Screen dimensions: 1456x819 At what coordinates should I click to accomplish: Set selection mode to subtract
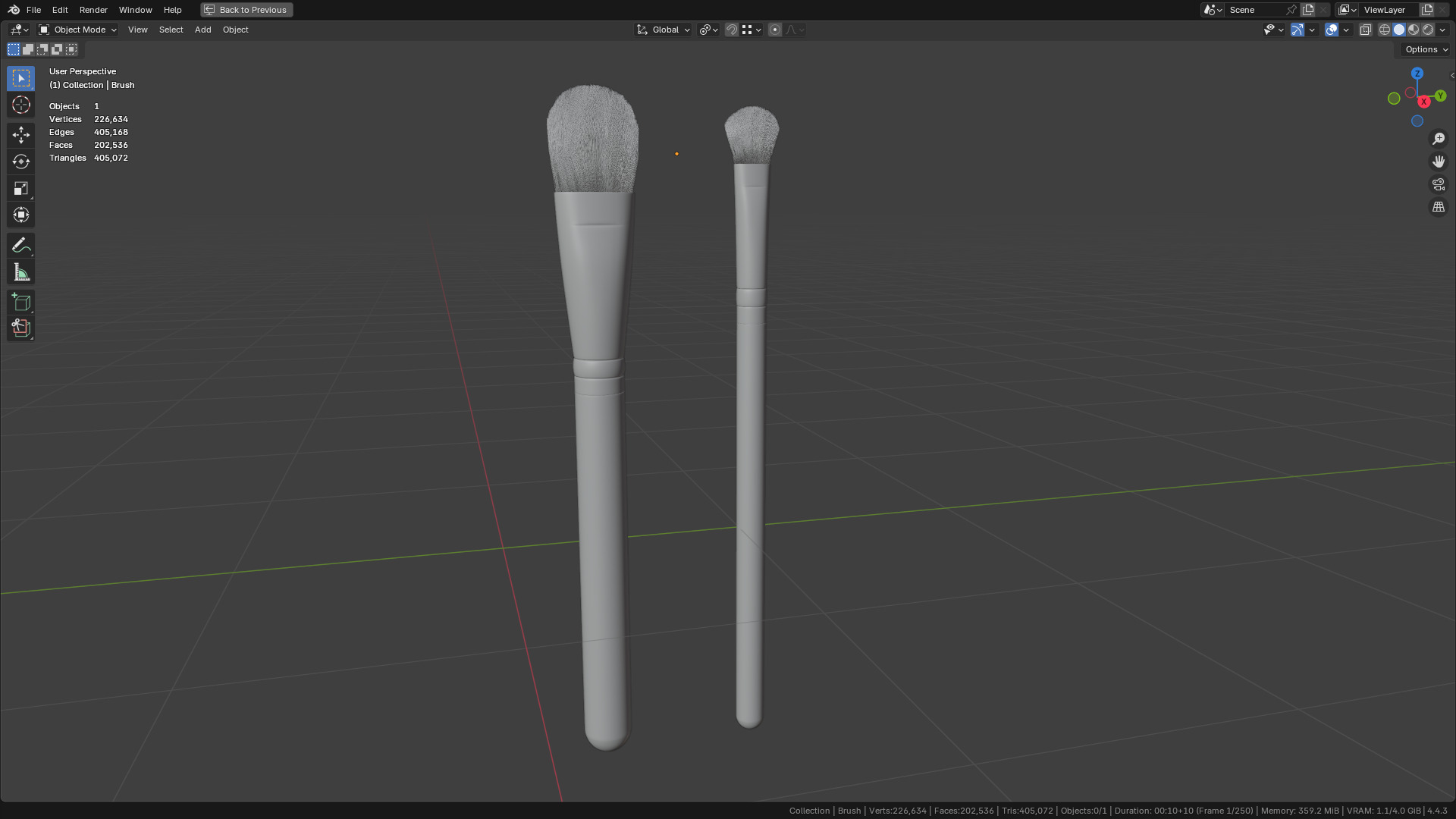click(x=42, y=49)
